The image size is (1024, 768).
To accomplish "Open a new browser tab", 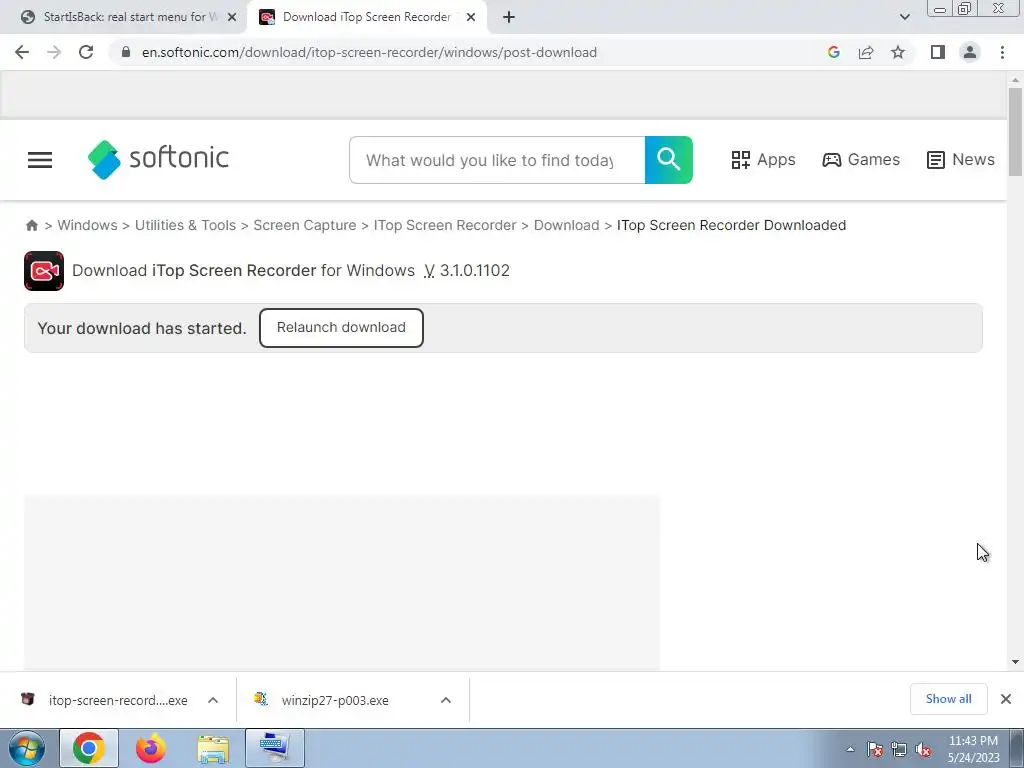I will click(x=509, y=17).
